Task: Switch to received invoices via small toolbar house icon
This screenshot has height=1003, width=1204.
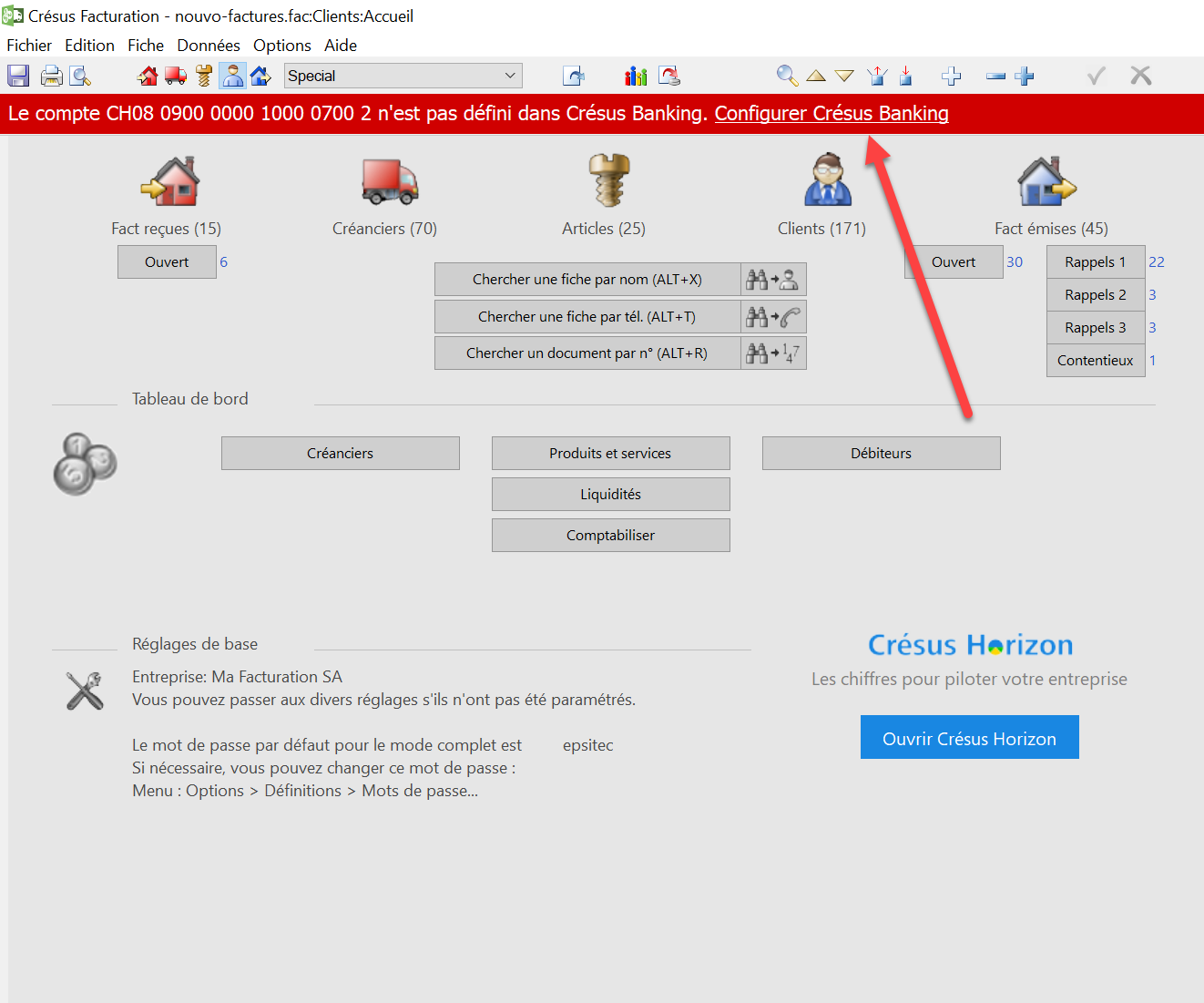Action: coord(148,76)
